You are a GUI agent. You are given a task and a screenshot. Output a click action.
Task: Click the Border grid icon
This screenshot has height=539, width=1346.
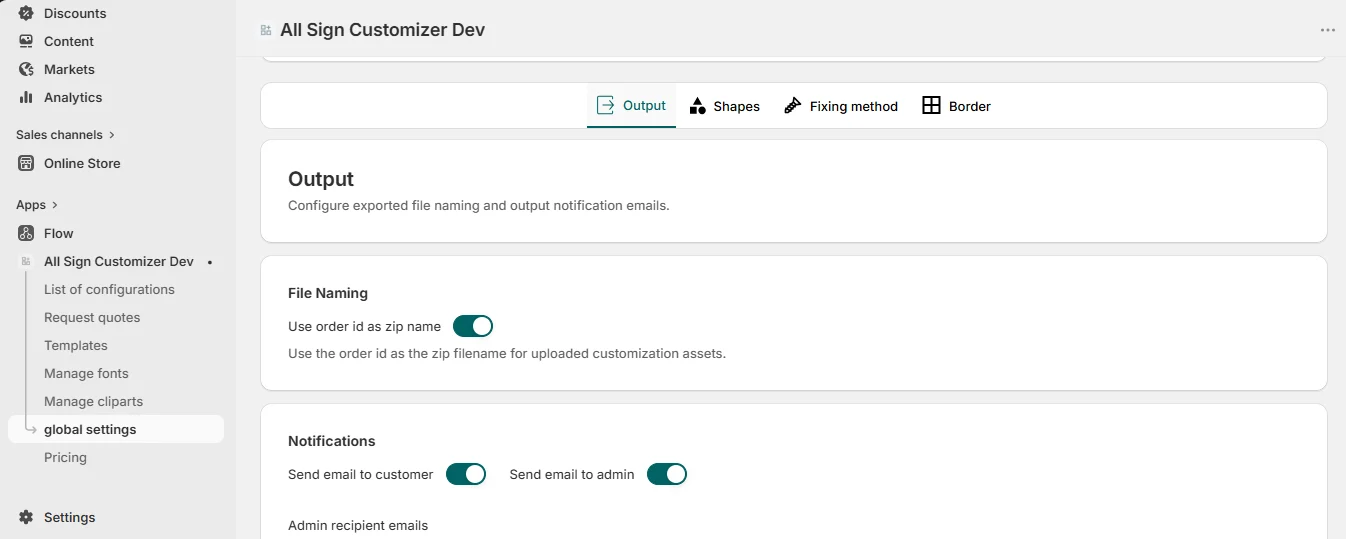click(x=931, y=106)
